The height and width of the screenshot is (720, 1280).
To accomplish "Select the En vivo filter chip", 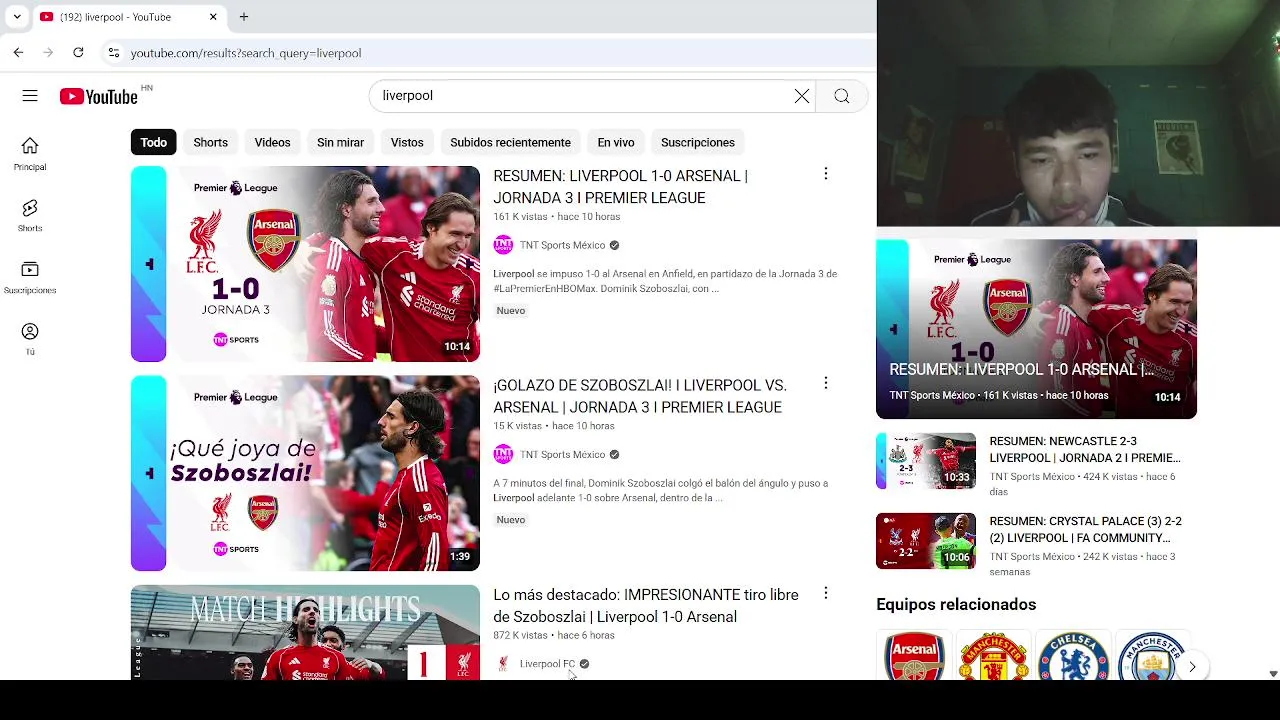I will [x=616, y=142].
